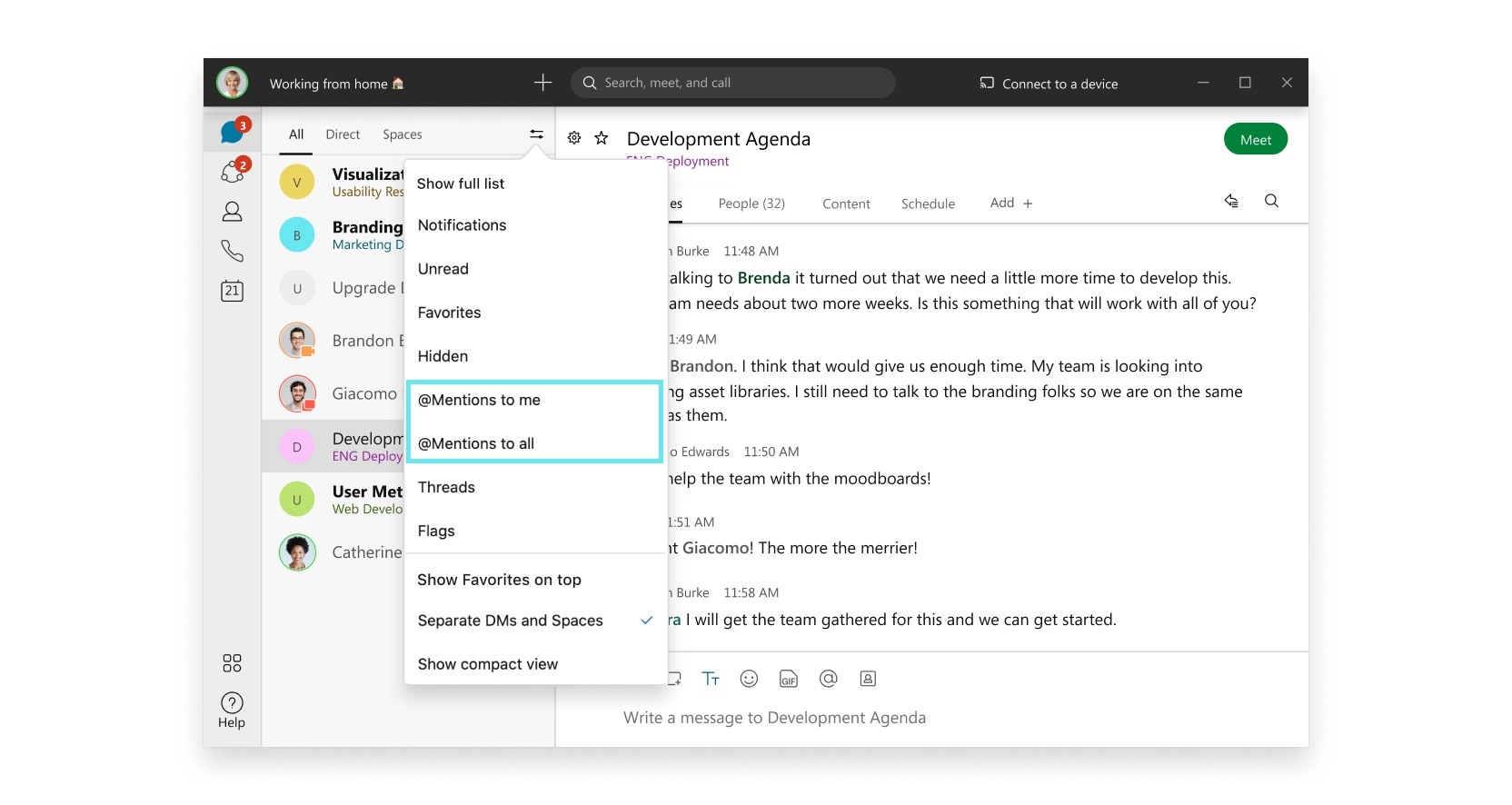Open the GIF picker

(789, 679)
